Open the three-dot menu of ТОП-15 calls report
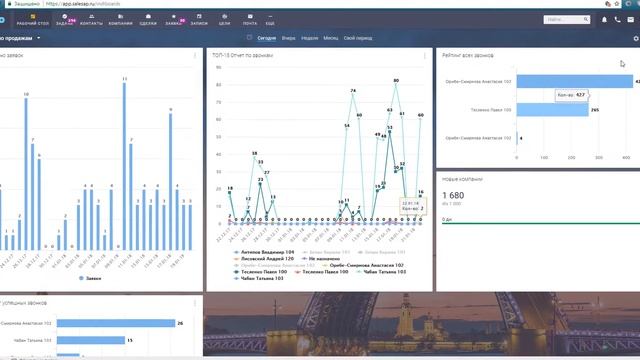 [x=424, y=55]
